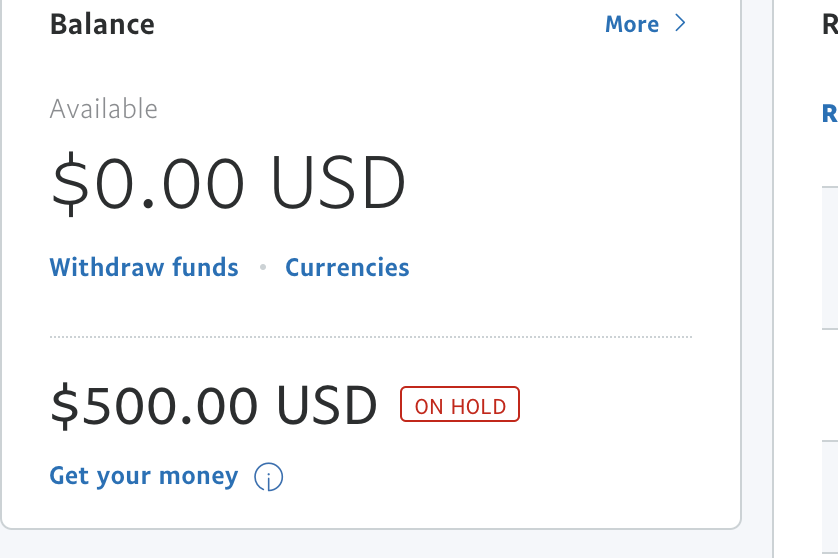838x558 pixels.
Task: Click the chevron arrow beside More
Action: [680, 24]
